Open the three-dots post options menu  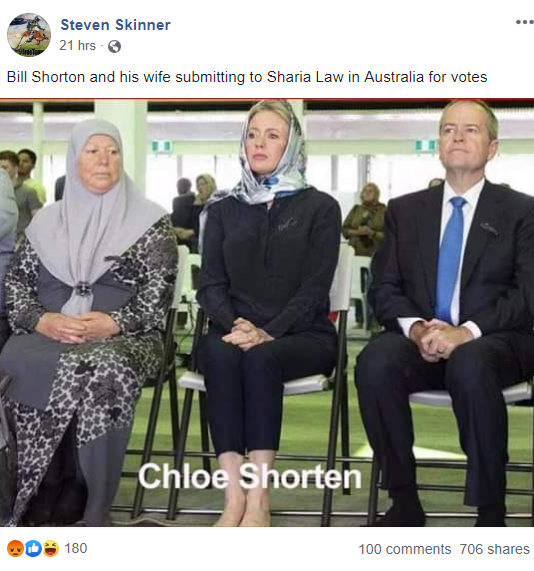525,22
